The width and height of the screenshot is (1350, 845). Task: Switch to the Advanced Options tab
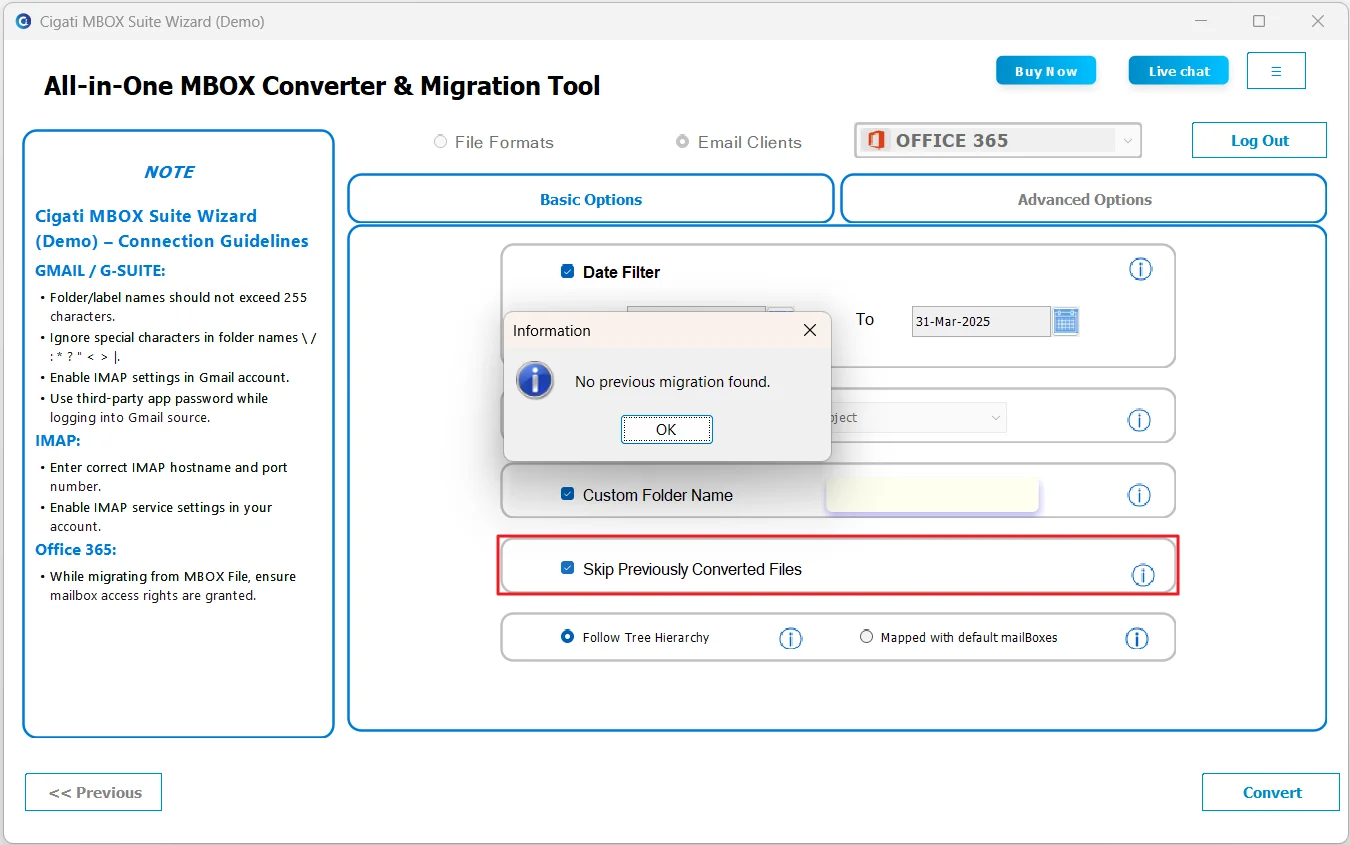point(1084,199)
